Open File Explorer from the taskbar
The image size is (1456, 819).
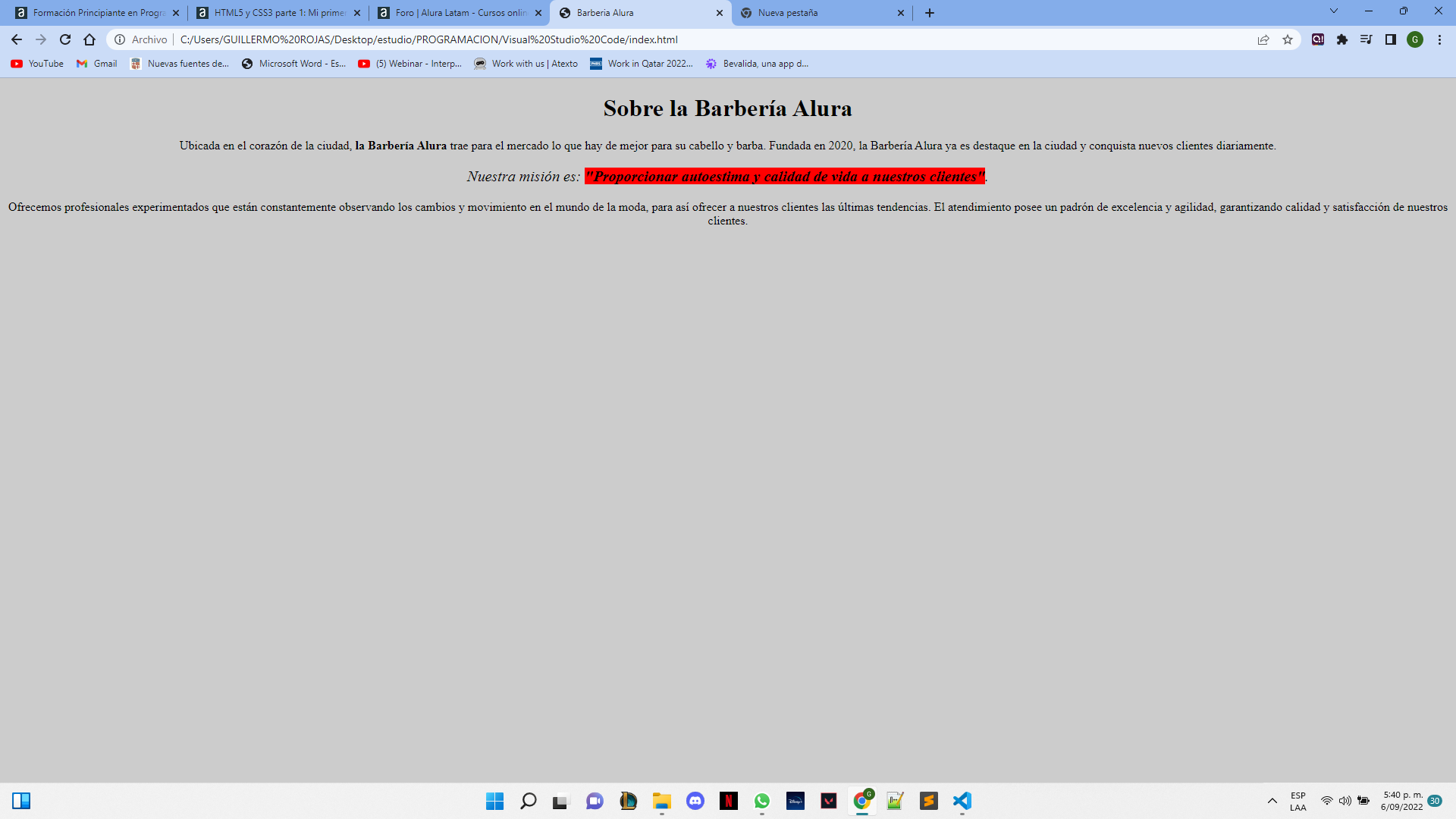pos(662,801)
